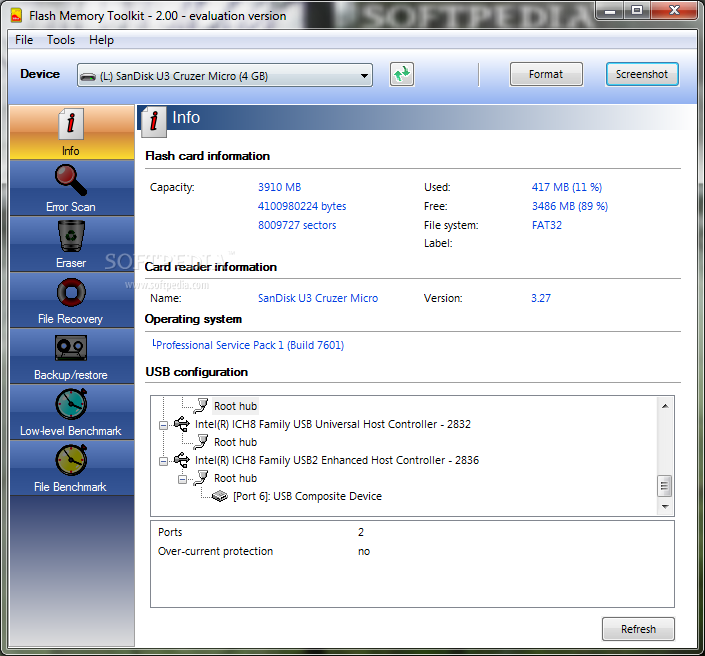Screen dimensions: 705x656
Task: Open the Help menu
Action: click(x=101, y=40)
